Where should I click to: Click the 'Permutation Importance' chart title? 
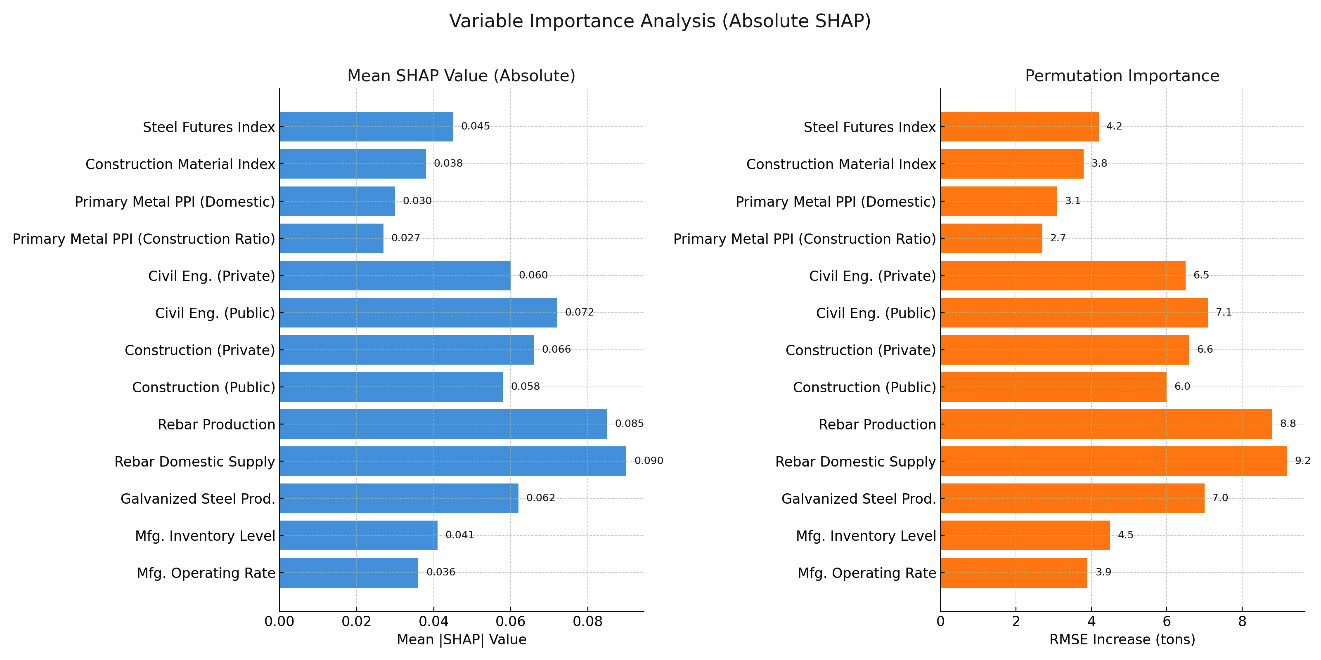pos(1122,76)
